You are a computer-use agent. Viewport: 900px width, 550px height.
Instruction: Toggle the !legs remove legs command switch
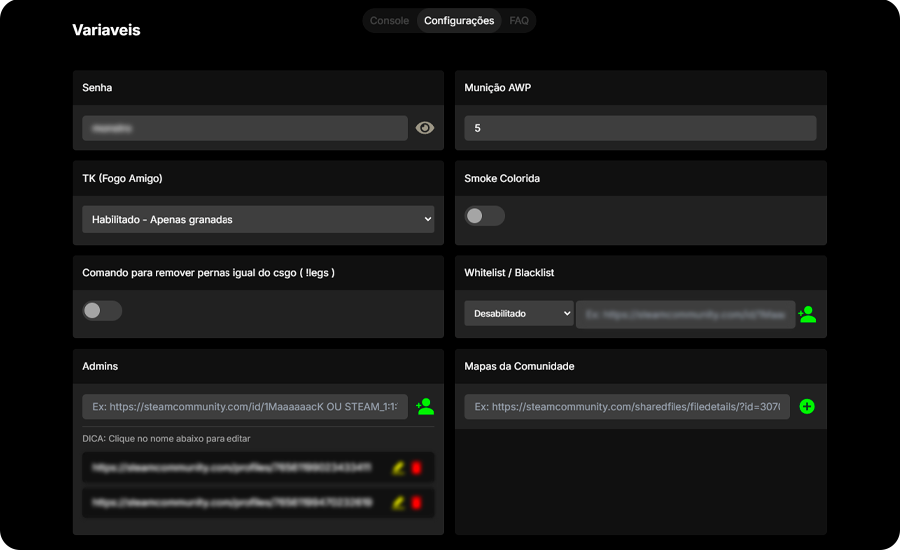102,311
